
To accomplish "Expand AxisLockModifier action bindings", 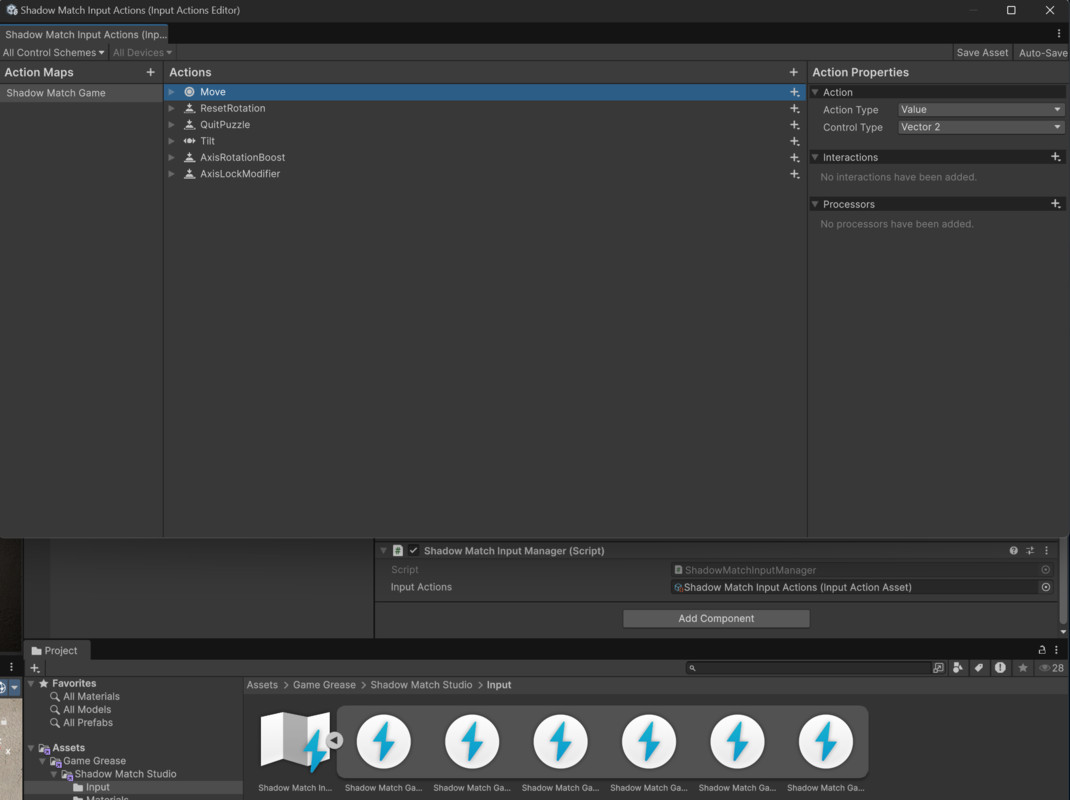I will (x=172, y=174).
